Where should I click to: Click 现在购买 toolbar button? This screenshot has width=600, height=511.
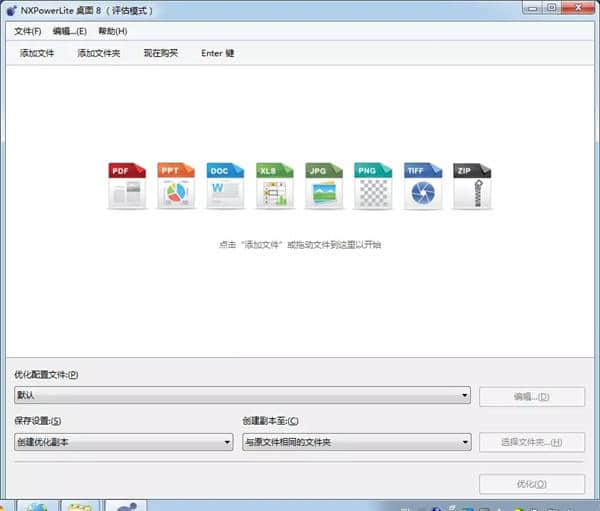point(160,53)
